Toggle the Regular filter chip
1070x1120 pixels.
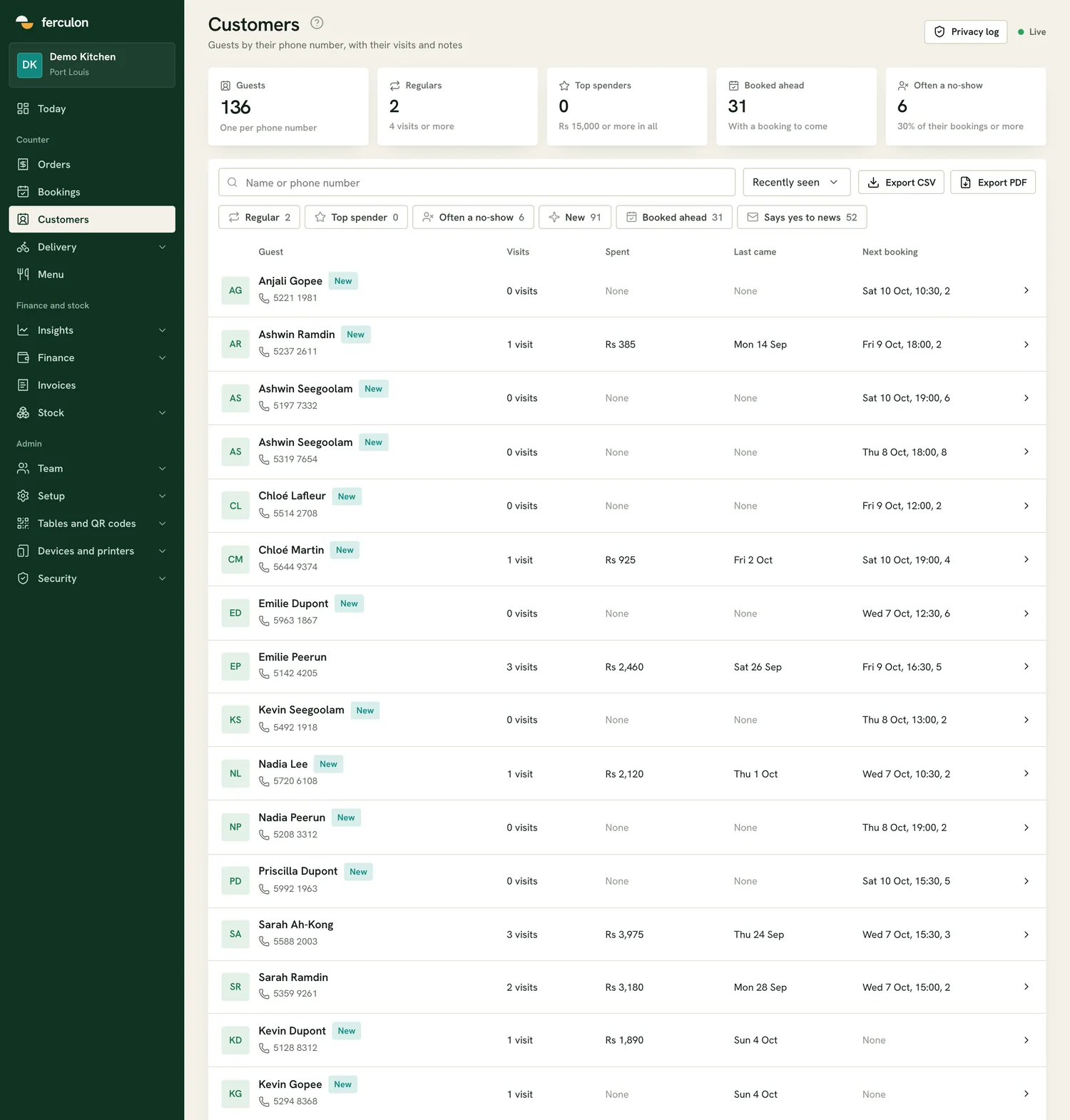coord(259,217)
